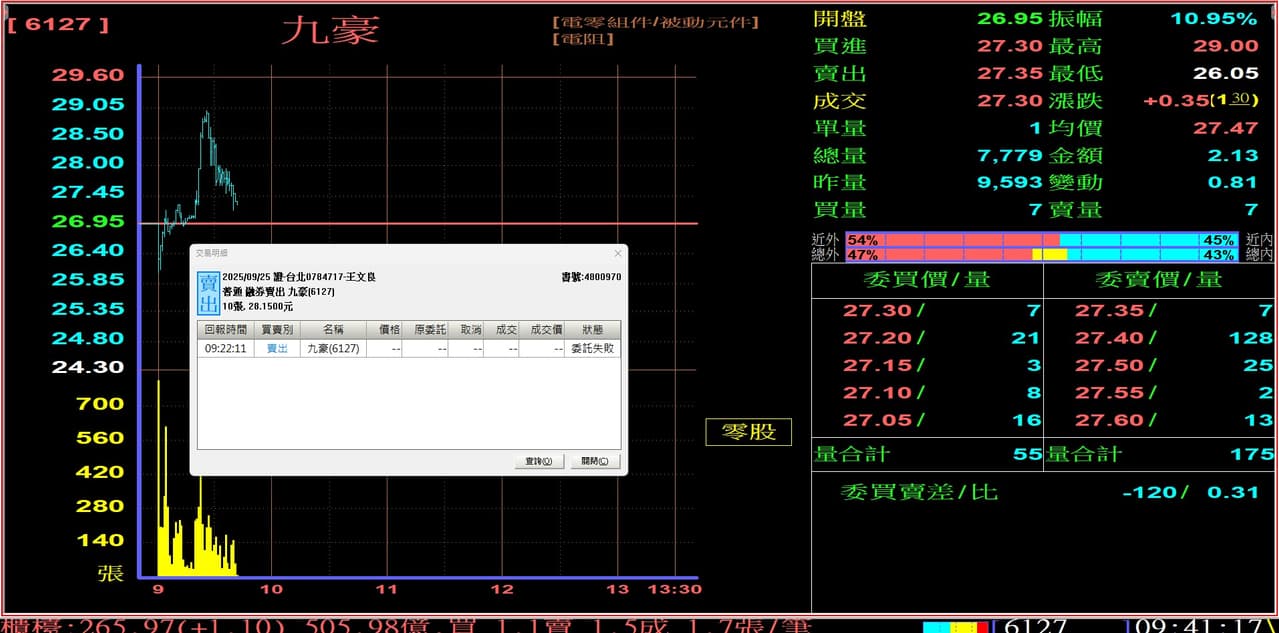
Task: Click the 名稱 column header
Action: click(x=333, y=329)
